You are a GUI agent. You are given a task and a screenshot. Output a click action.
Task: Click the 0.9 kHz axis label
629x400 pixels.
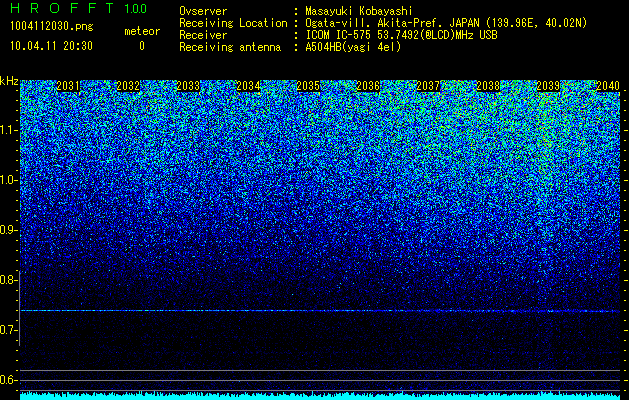pos(9,230)
